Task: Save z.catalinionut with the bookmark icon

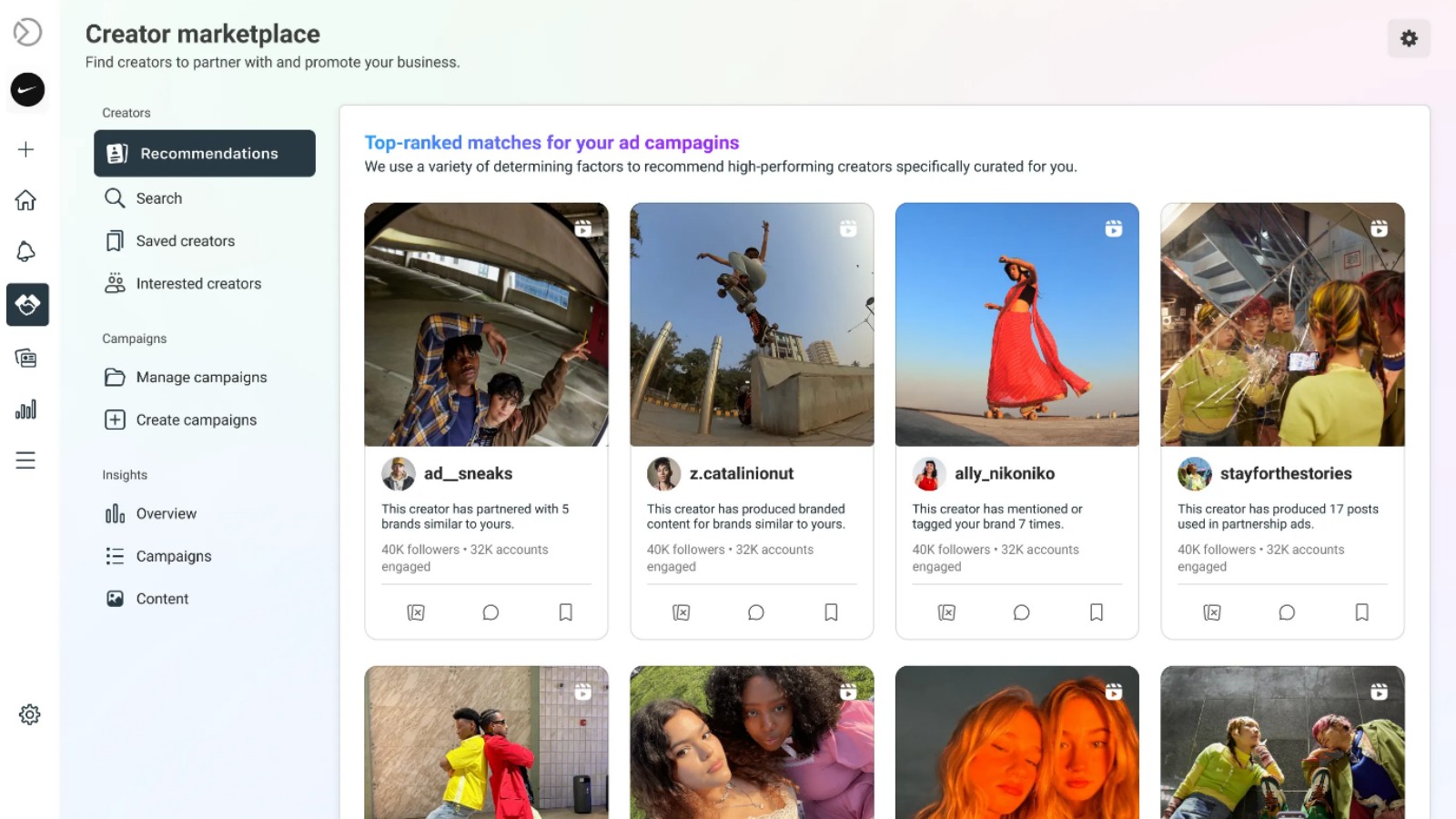Action: (831, 612)
